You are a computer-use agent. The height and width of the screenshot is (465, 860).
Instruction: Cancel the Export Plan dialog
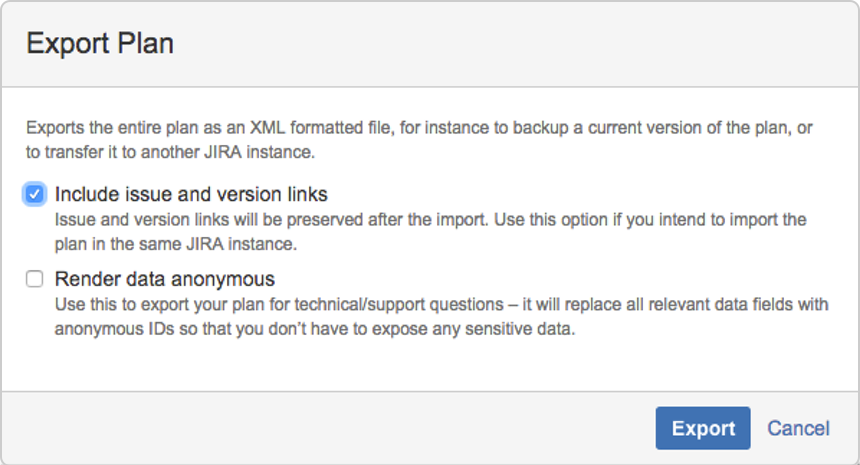(798, 428)
